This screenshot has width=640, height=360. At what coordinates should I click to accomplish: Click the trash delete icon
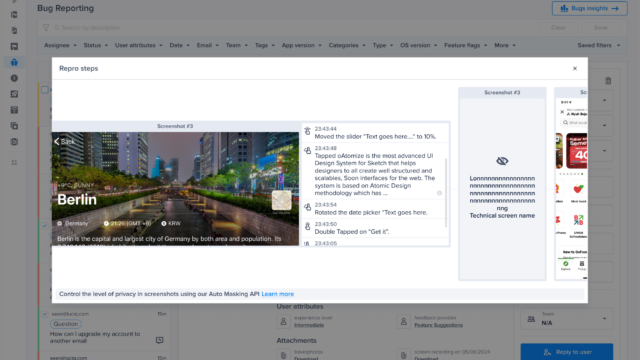point(608,81)
